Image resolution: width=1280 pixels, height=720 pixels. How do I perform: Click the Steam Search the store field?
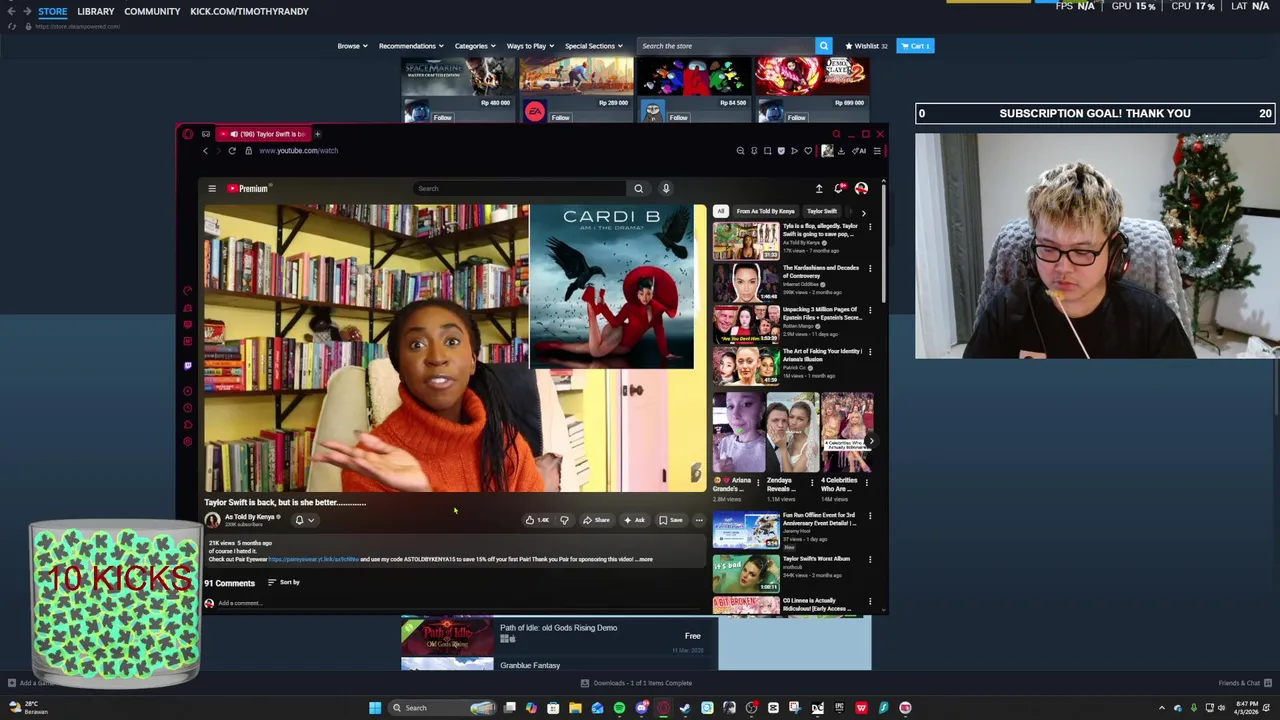727,46
